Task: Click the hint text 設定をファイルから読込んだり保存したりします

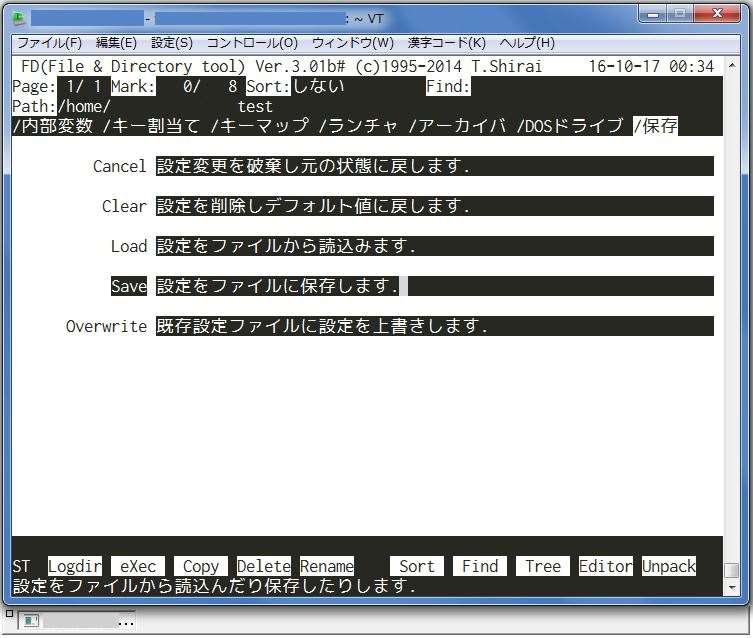Action: point(214,586)
